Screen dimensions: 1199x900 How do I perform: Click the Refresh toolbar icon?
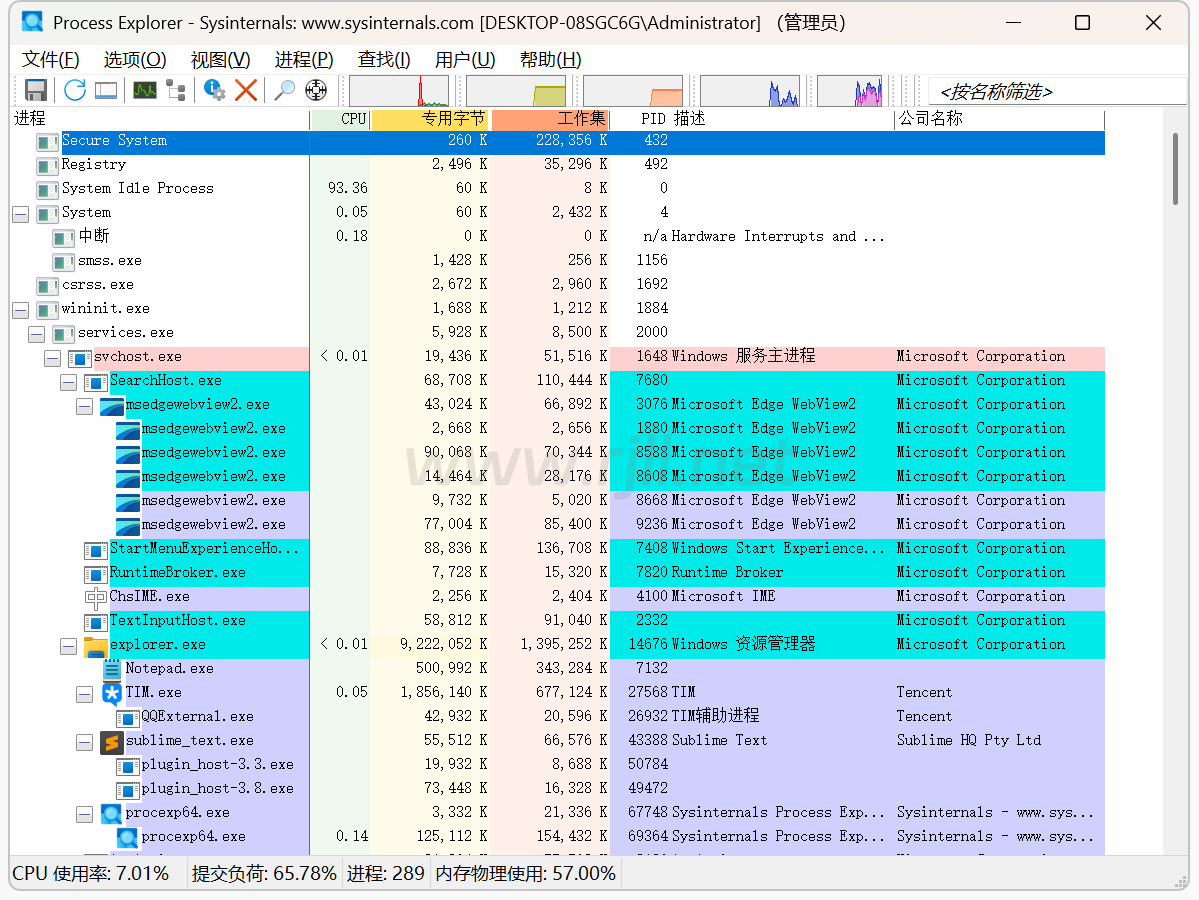click(x=75, y=90)
